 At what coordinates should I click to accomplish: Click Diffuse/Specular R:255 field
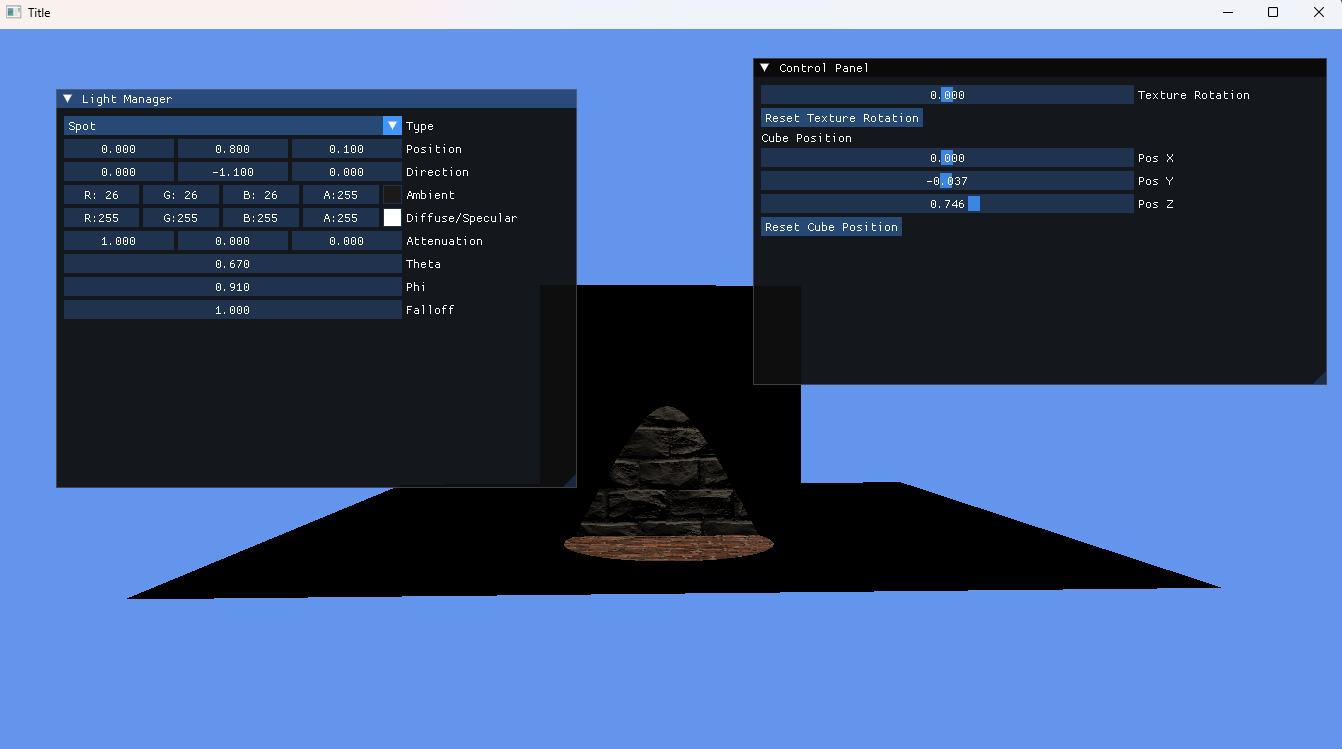click(102, 218)
